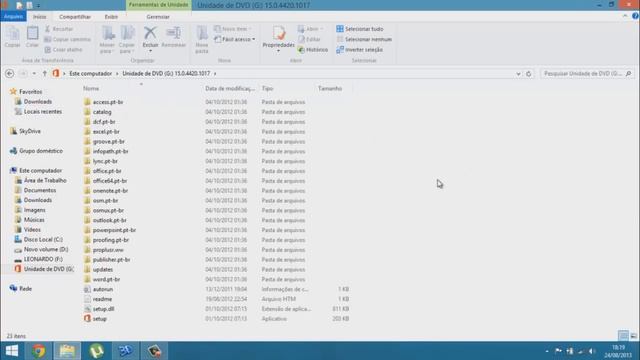Screen dimensions: 640x360
Task: Click Este computador in the address path
Action: 90,73
